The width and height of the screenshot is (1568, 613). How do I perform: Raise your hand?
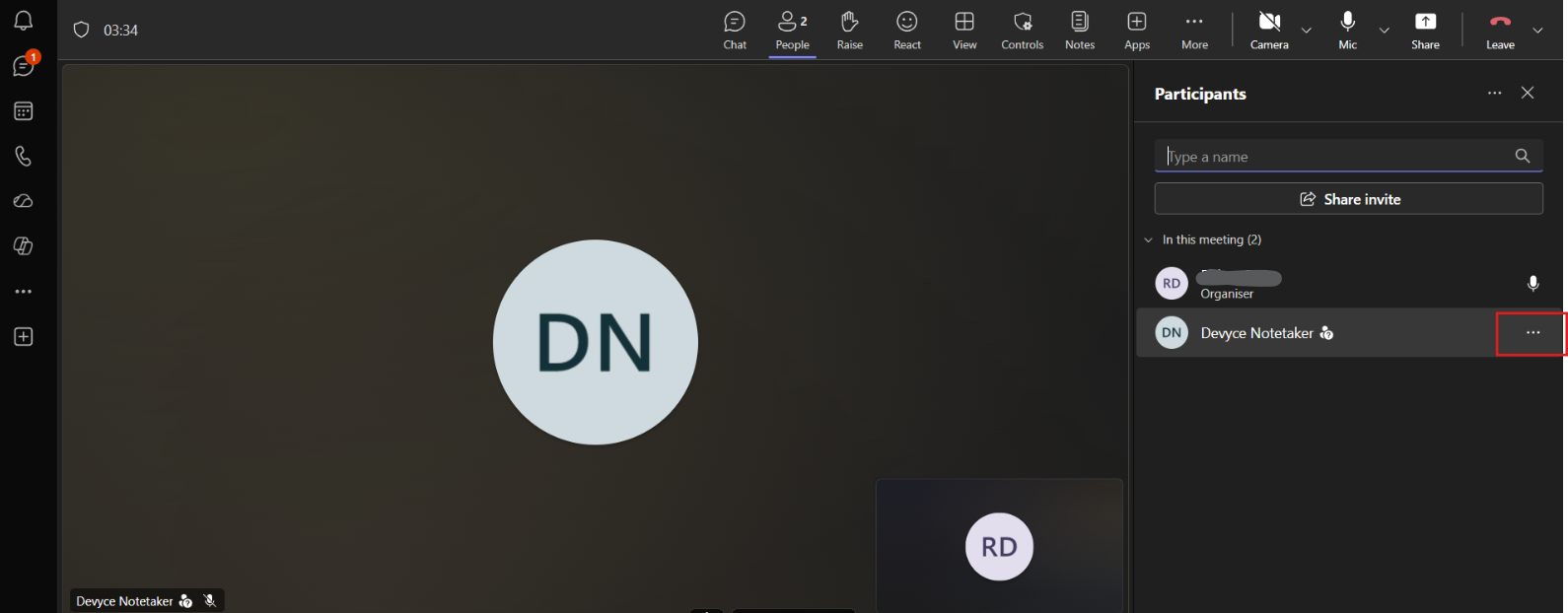pos(850,31)
